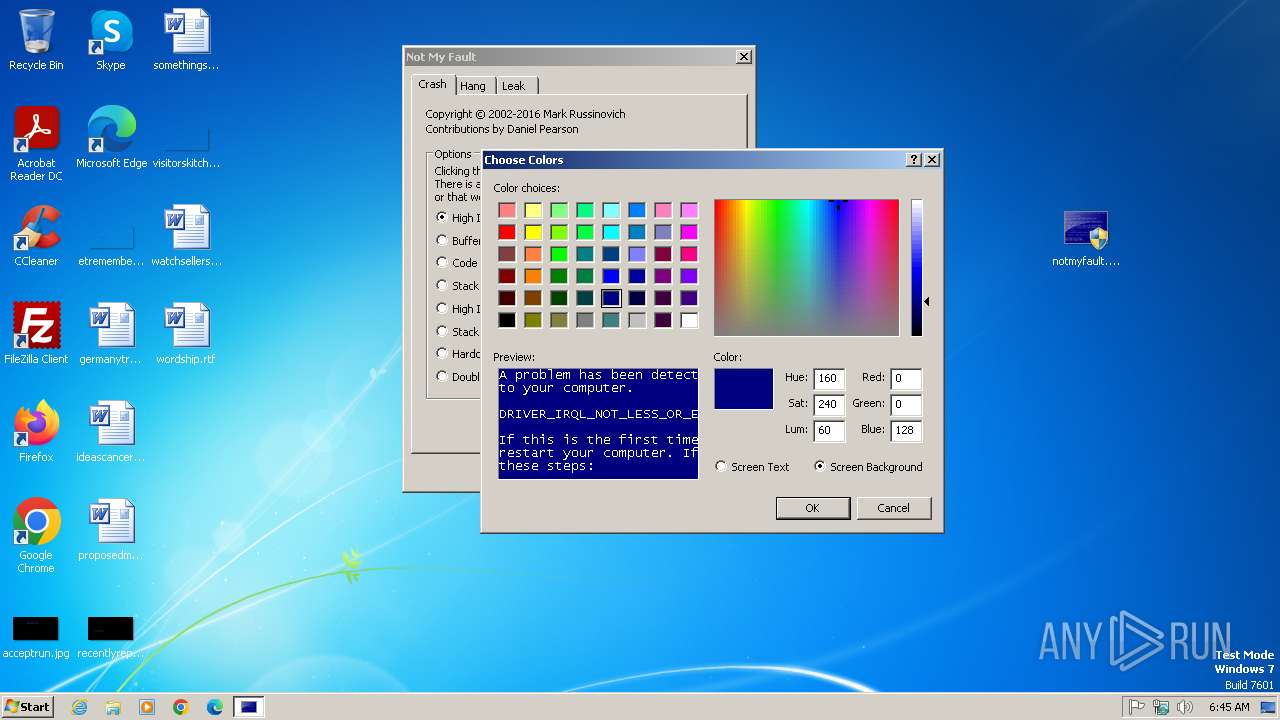1280x720 pixels.
Task: Click the Lum value field
Action: click(829, 431)
